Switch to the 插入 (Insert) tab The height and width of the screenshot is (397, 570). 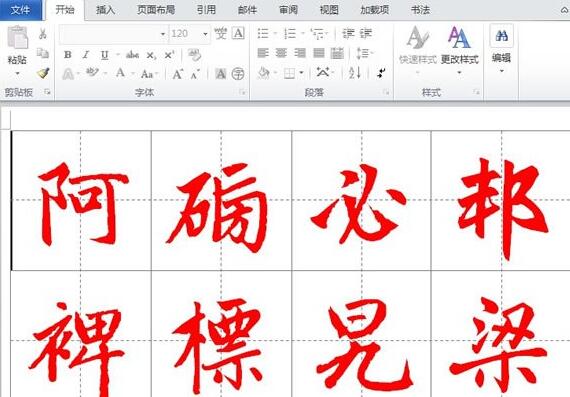coord(105,10)
